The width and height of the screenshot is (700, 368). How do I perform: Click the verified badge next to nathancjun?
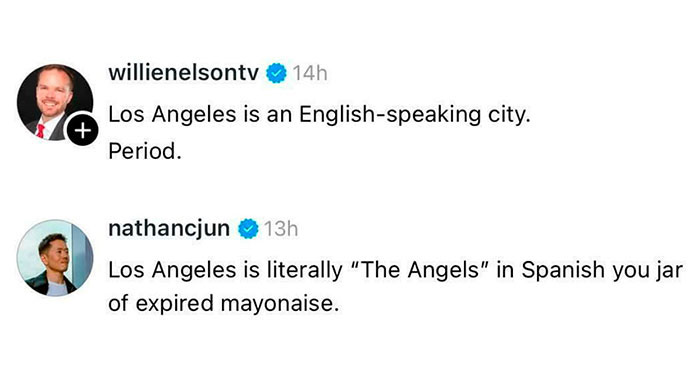[248, 229]
